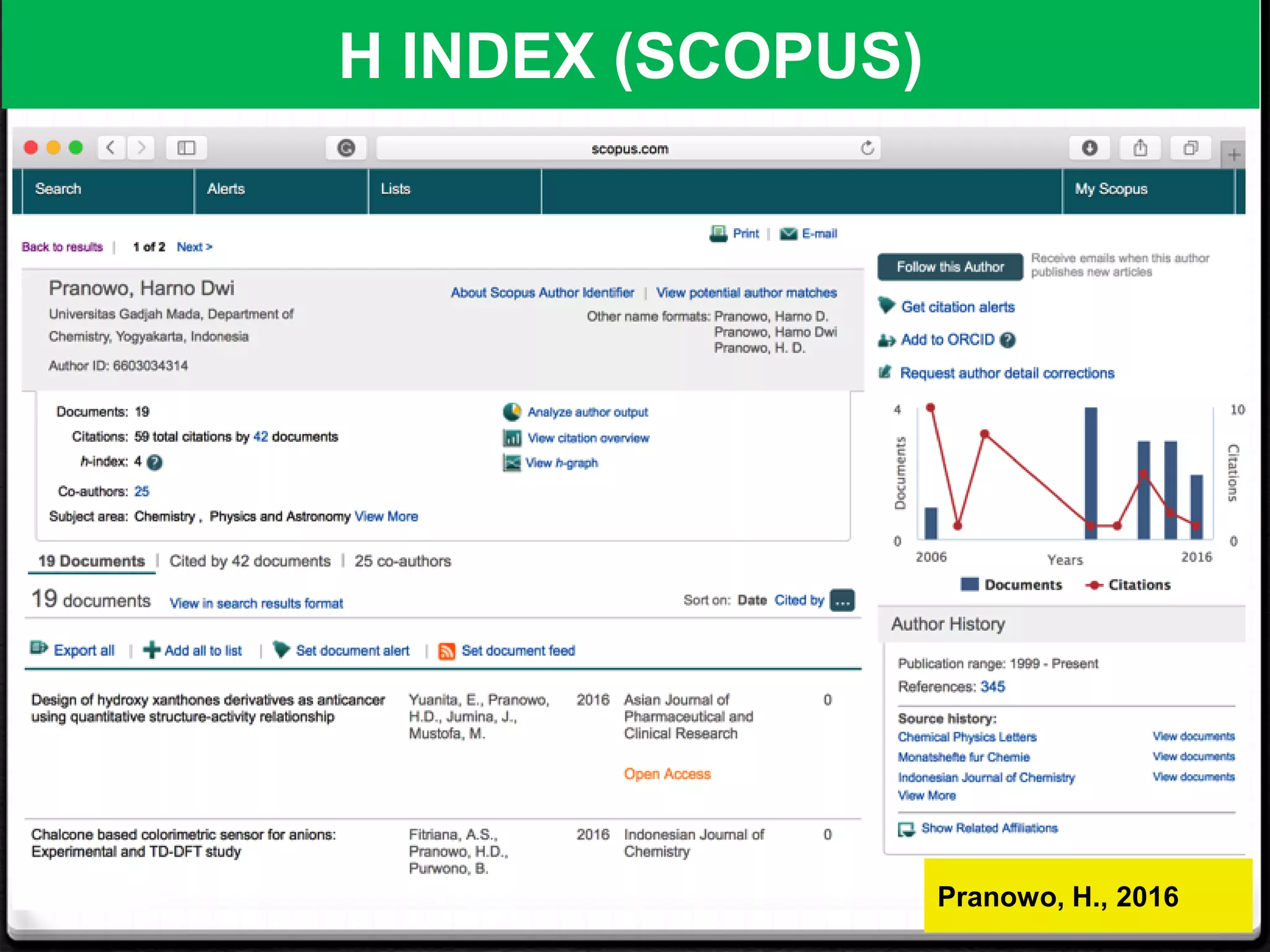Open About Scopus Author Identifier link
This screenshot has width=1270, height=952.
tap(542, 293)
